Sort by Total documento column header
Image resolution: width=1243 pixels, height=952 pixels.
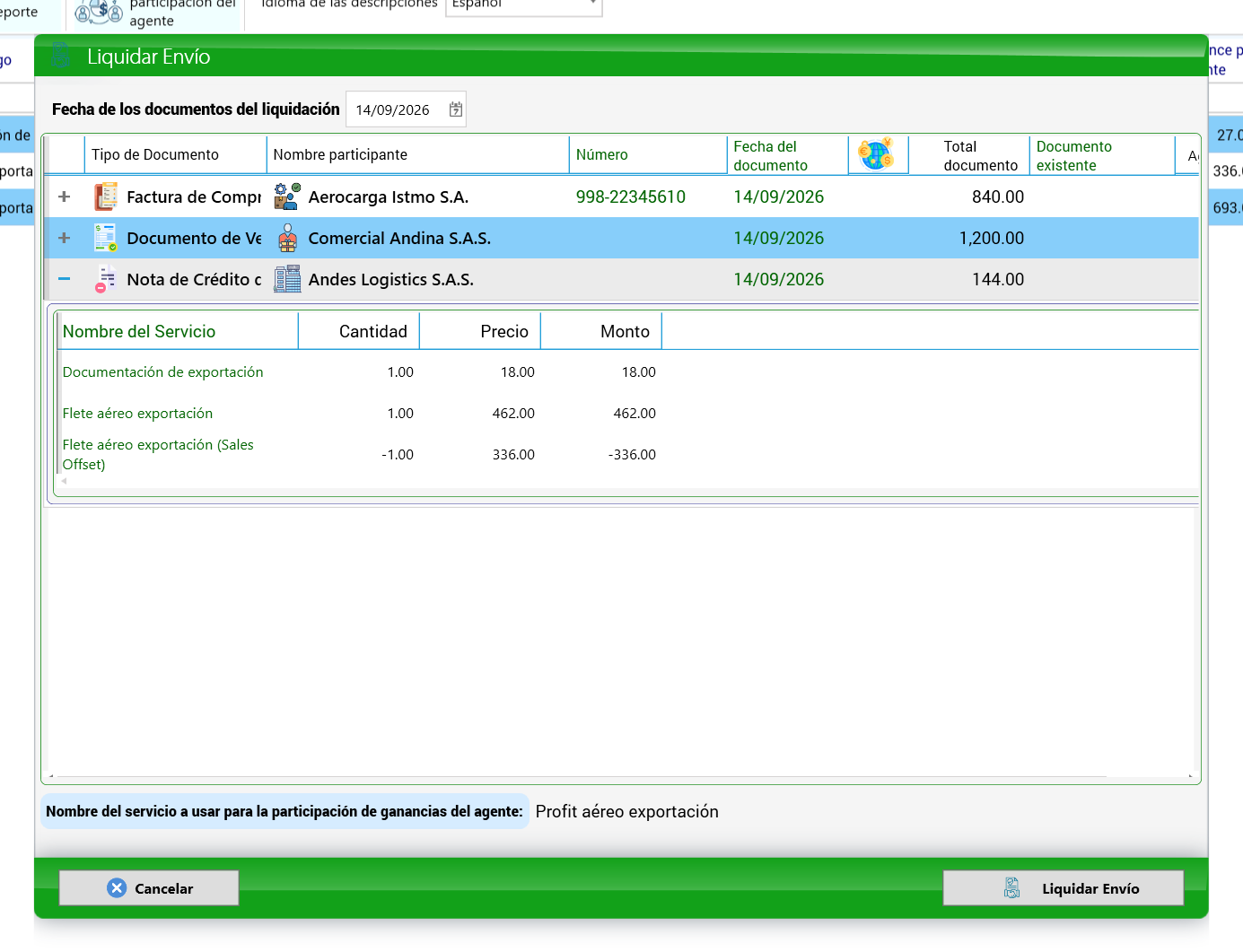pos(969,155)
